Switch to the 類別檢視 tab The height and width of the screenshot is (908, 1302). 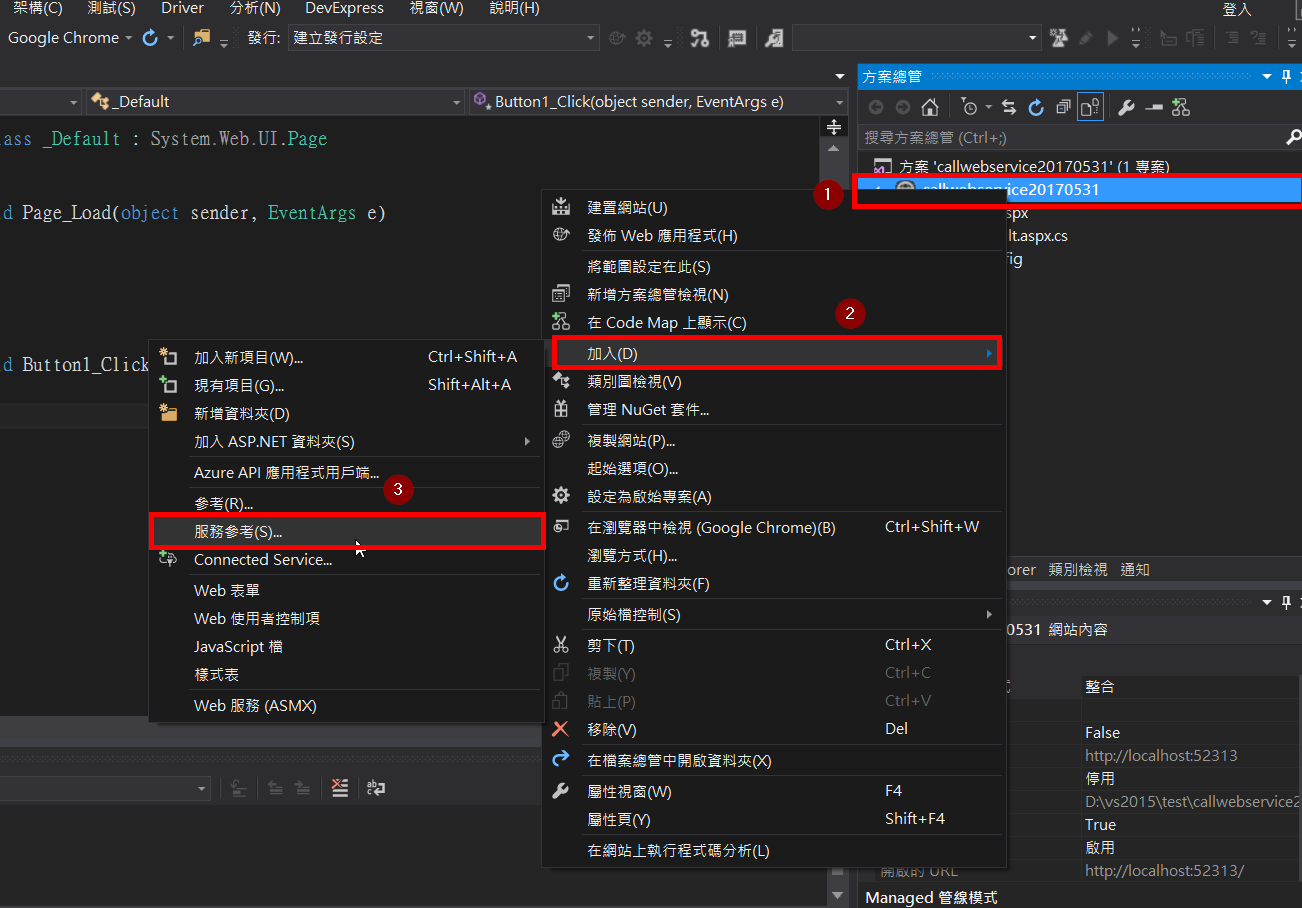[x=1078, y=569]
